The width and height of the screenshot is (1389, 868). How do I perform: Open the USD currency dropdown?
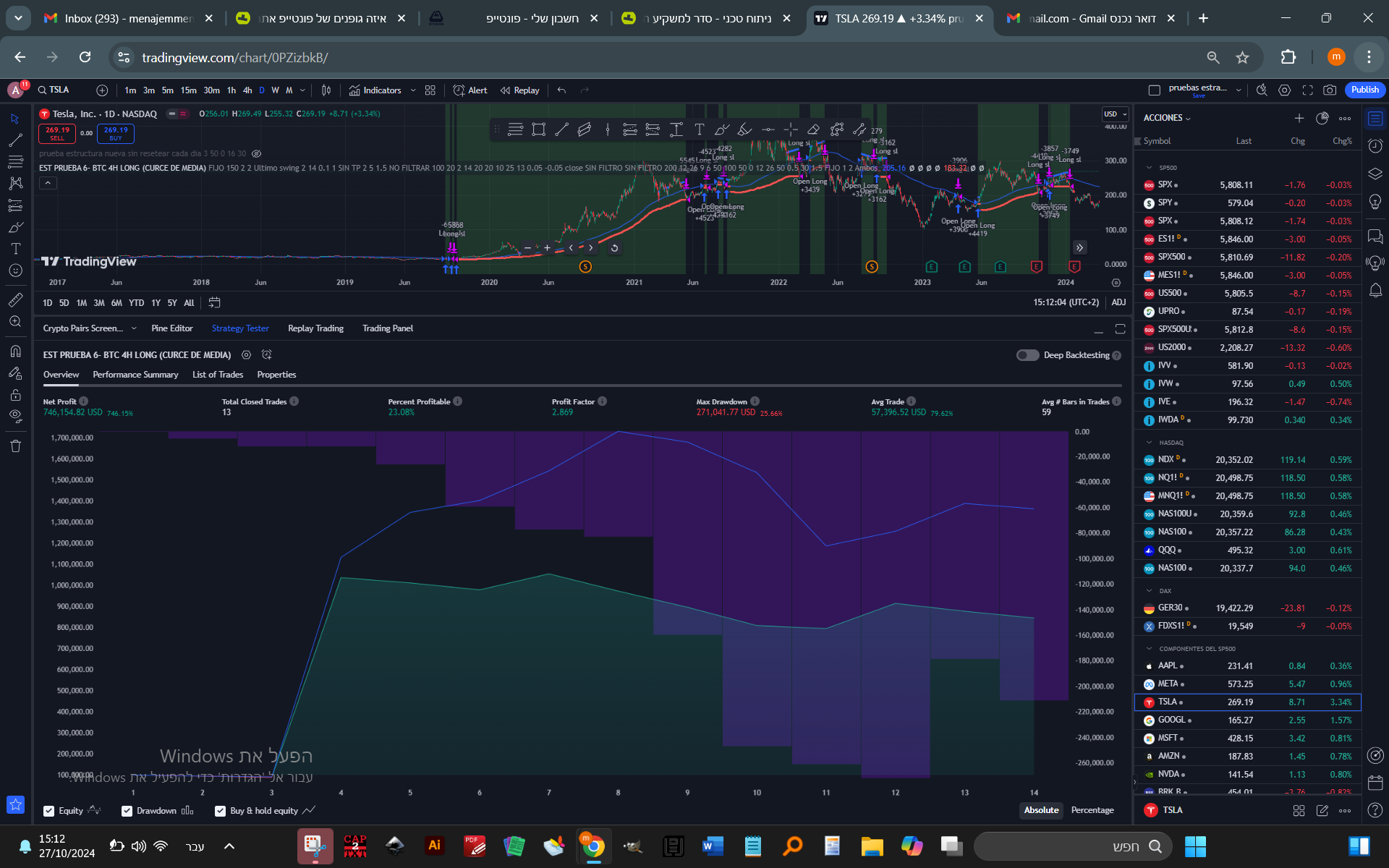coord(1115,114)
